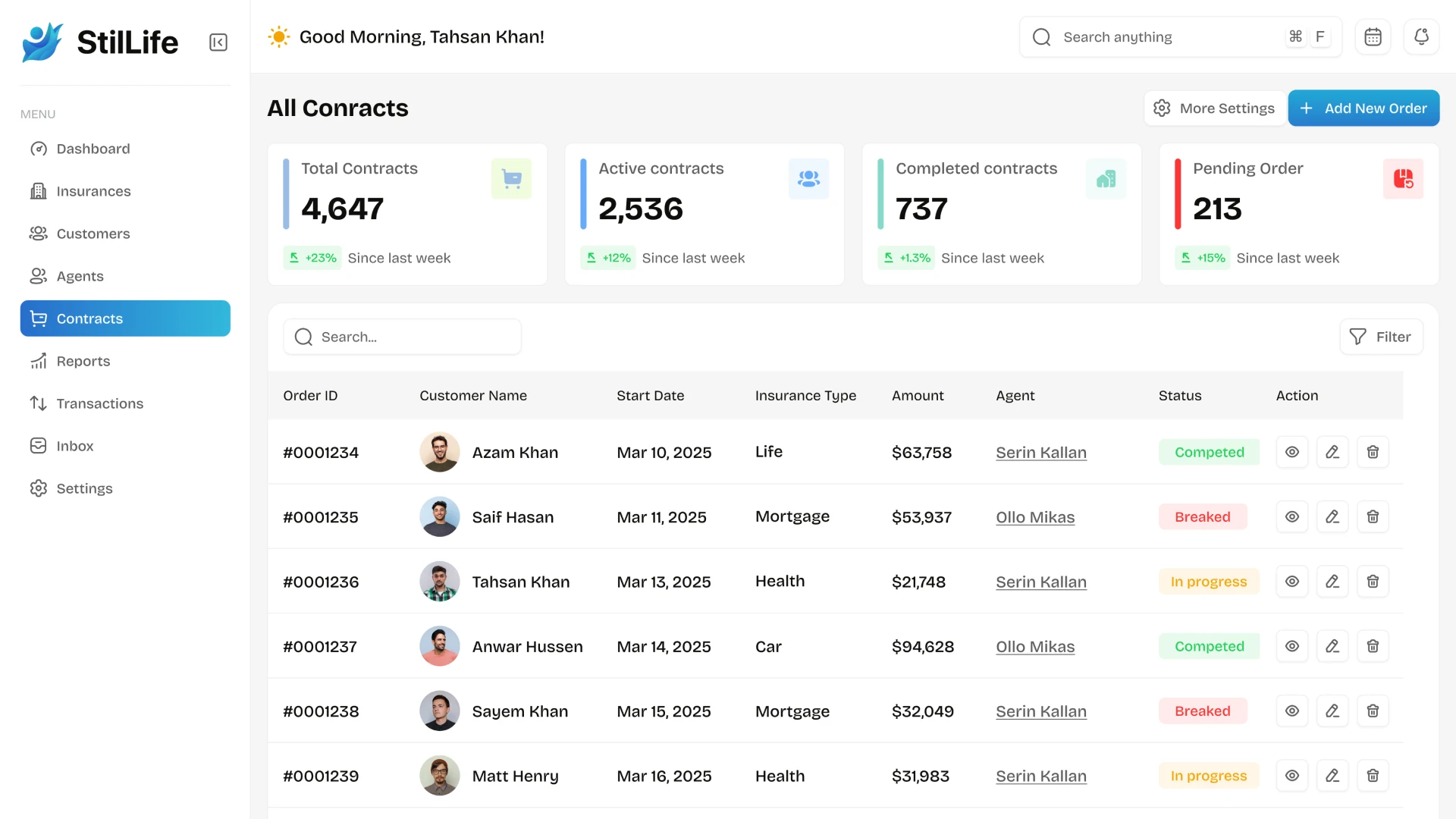Collapse the sidebar with the collapse toggle

click(x=218, y=42)
